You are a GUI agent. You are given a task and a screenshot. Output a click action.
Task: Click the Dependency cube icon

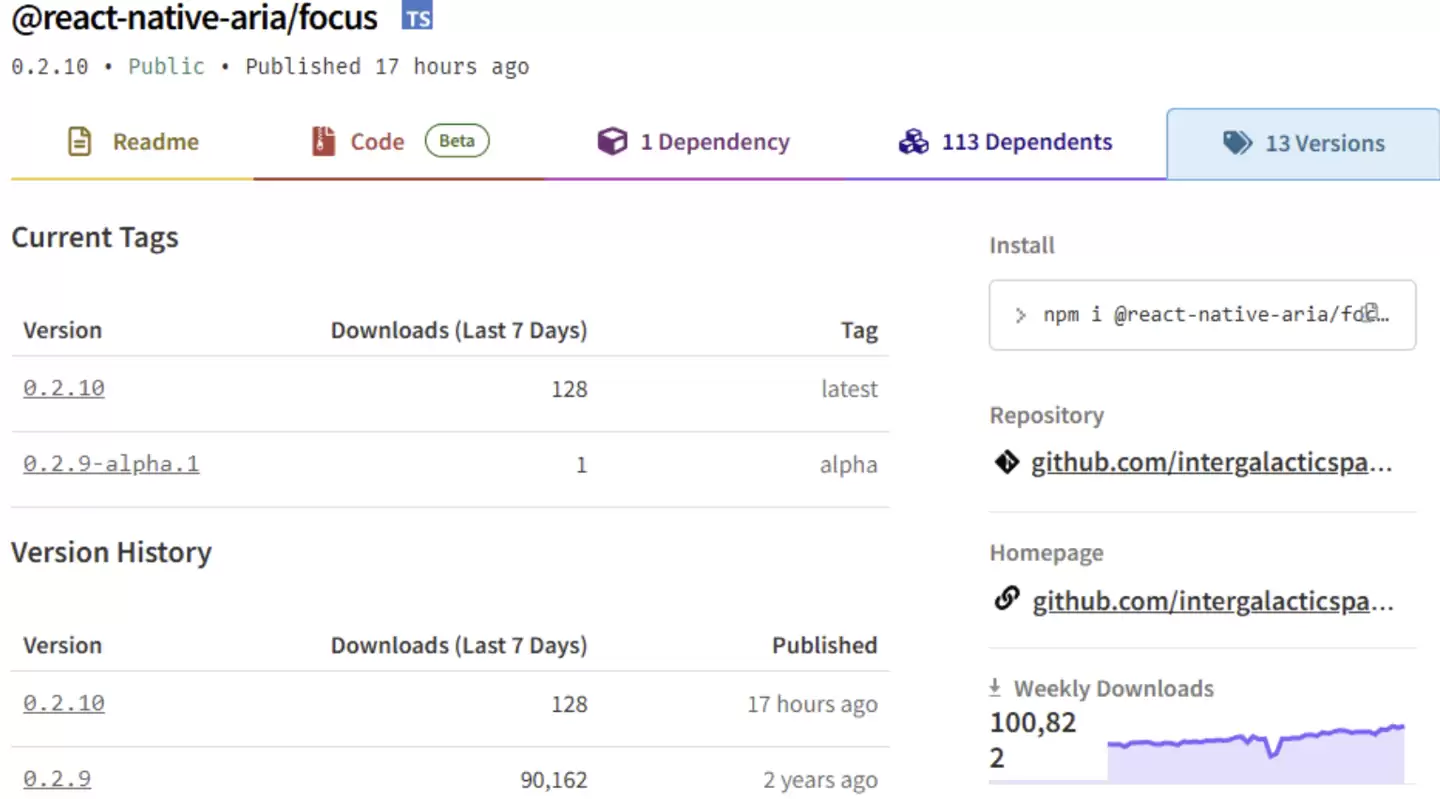click(612, 141)
